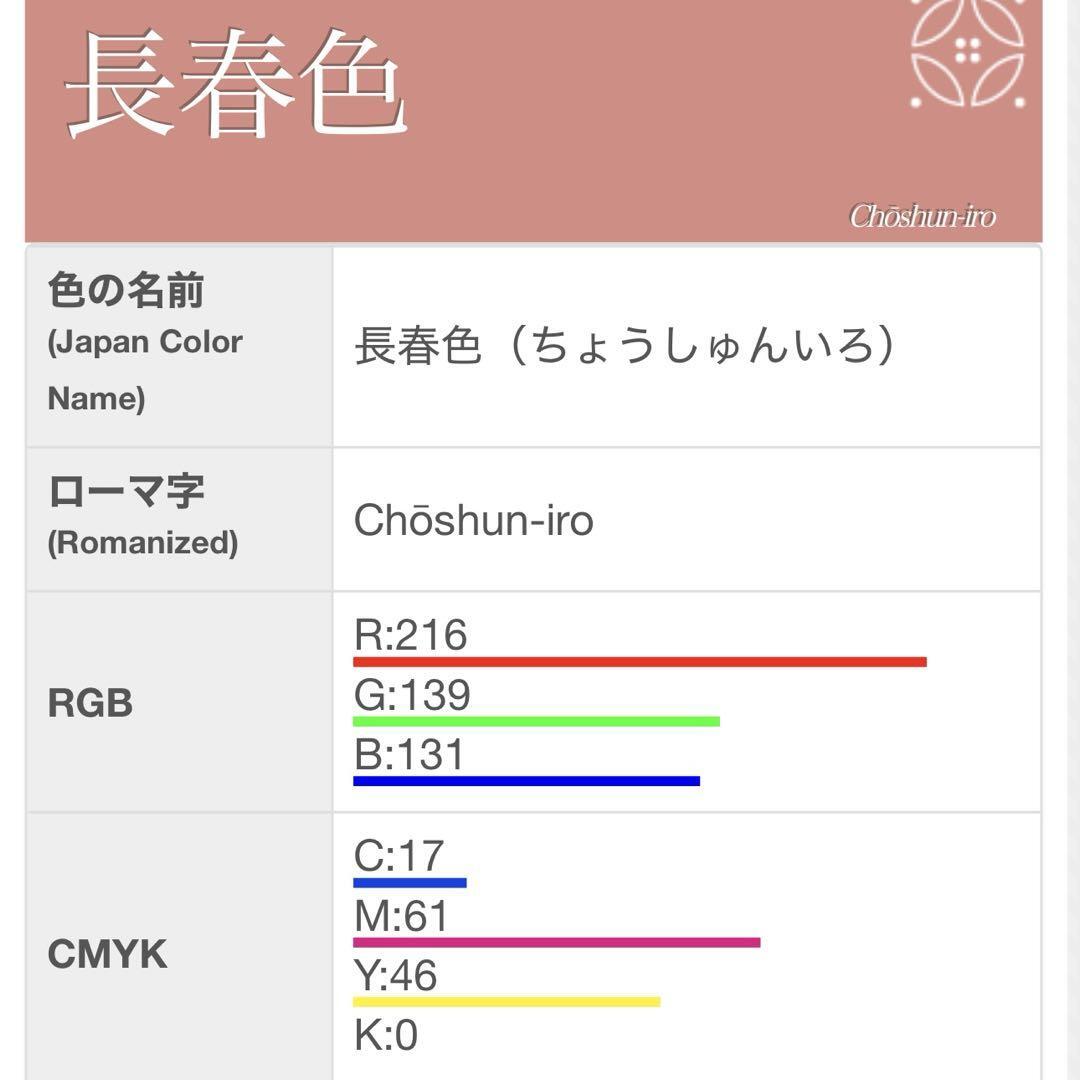Click the R:216 value text
Viewport: 1080px width, 1080px height.
click(411, 635)
